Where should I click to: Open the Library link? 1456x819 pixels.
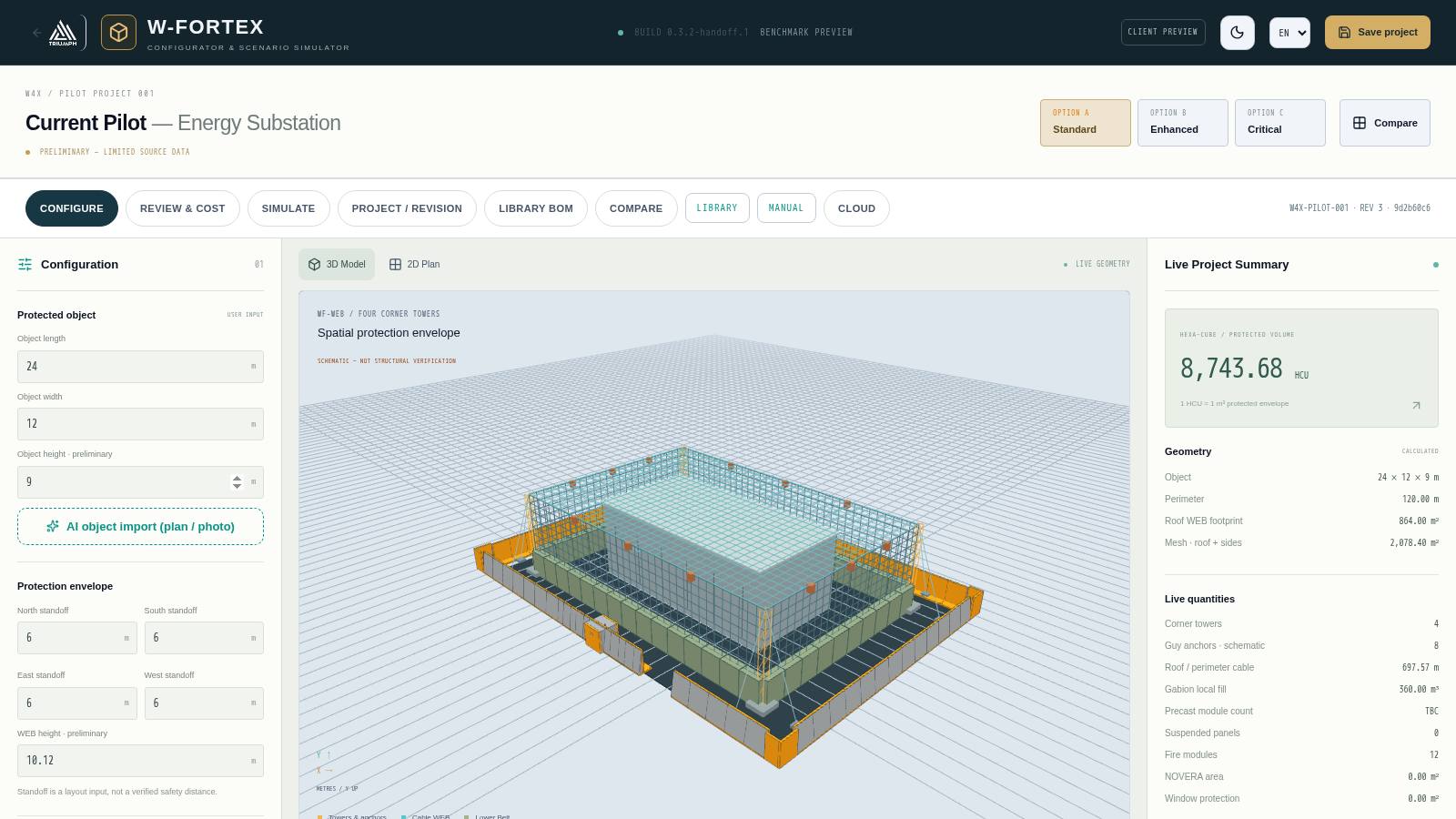tap(717, 207)
